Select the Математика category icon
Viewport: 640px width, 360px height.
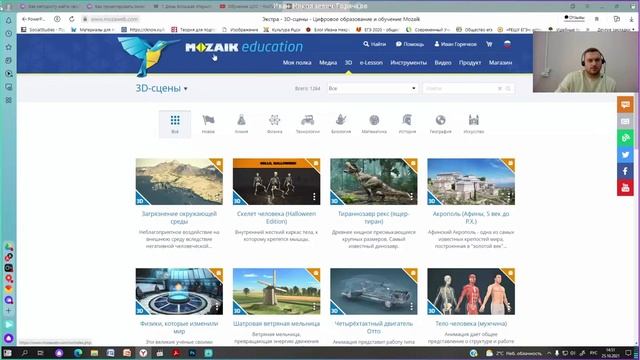coord(374,124)
